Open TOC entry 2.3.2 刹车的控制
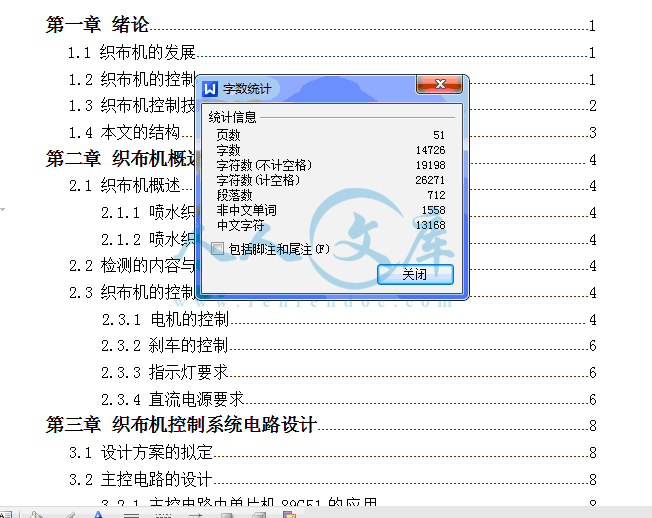652x518 pixels. click(165, 345)
